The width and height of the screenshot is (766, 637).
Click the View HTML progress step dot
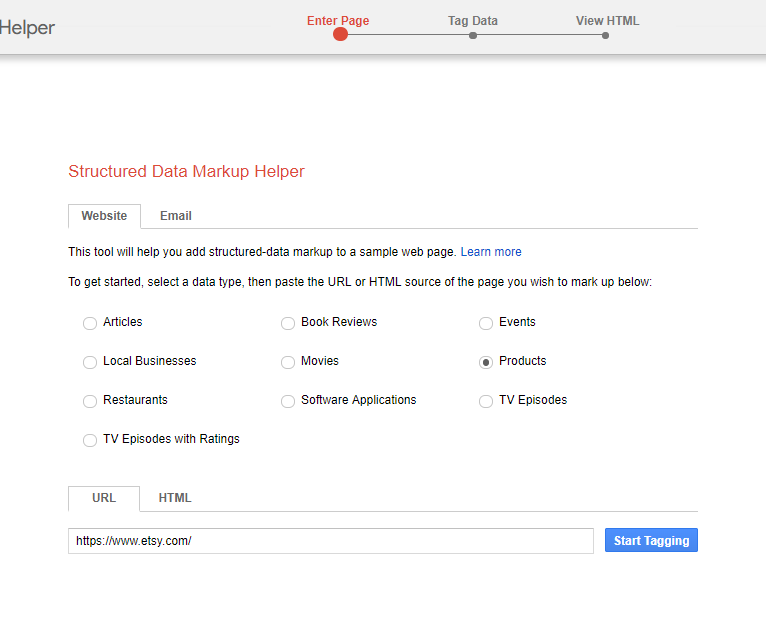[x=605, y=35]
